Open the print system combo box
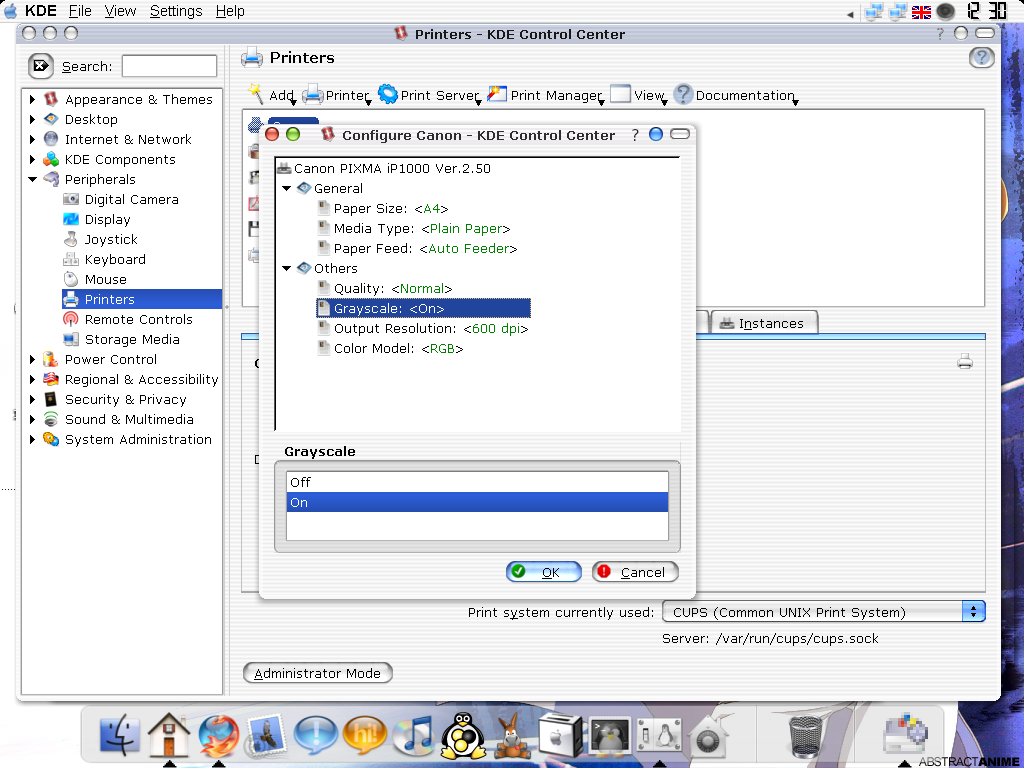This screenshot has height=768, width=1024. click(823, 612)
